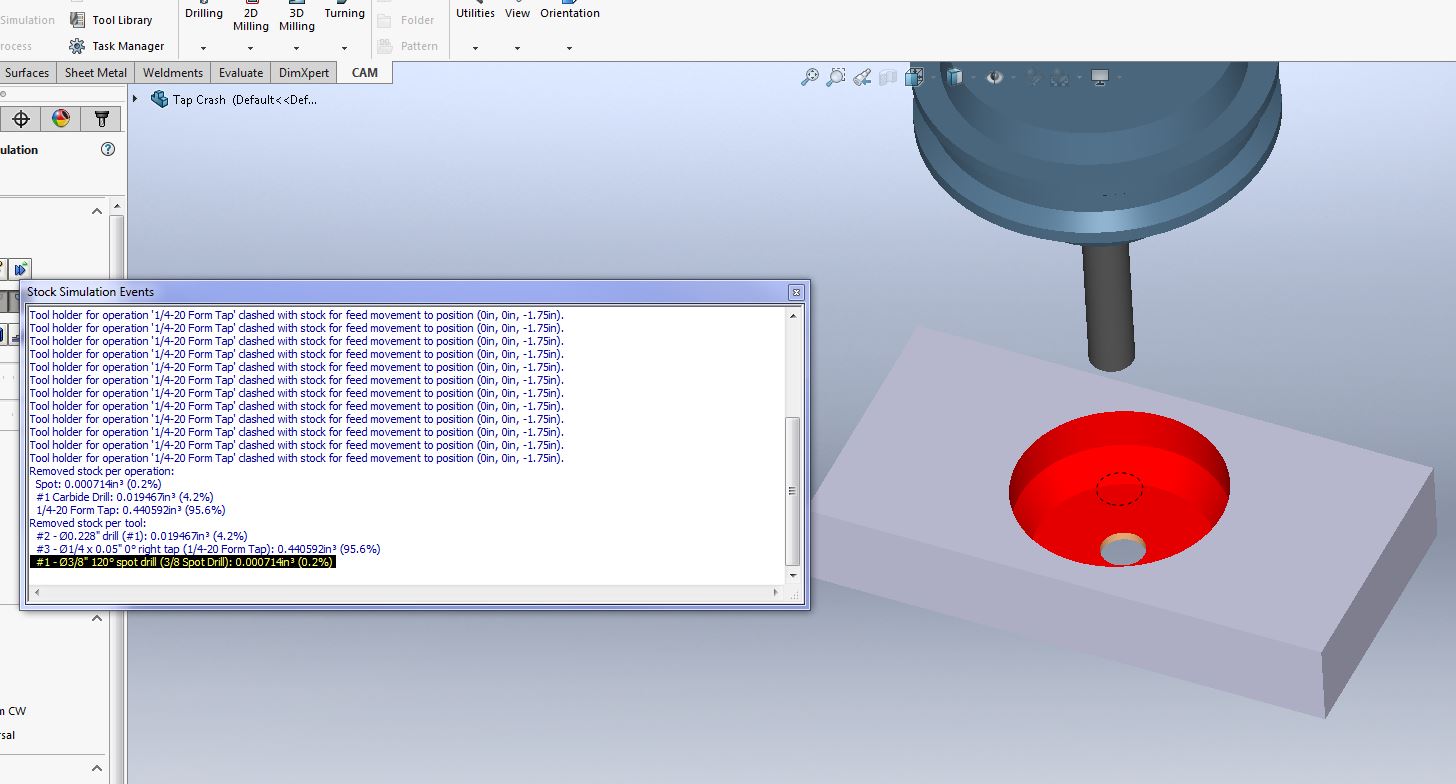Select the highlighted 3/8 Spot Drill result line

182,562
